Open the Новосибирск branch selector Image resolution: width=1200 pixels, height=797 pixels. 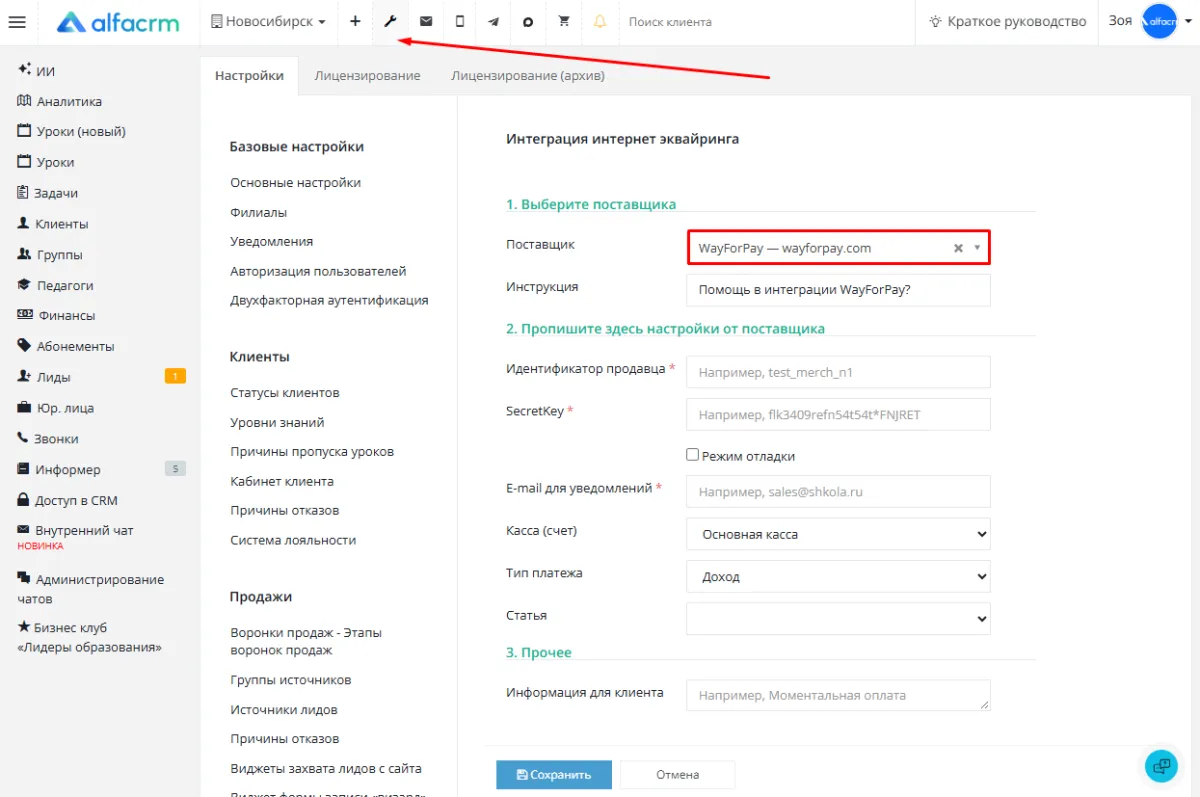coord(269,21)
